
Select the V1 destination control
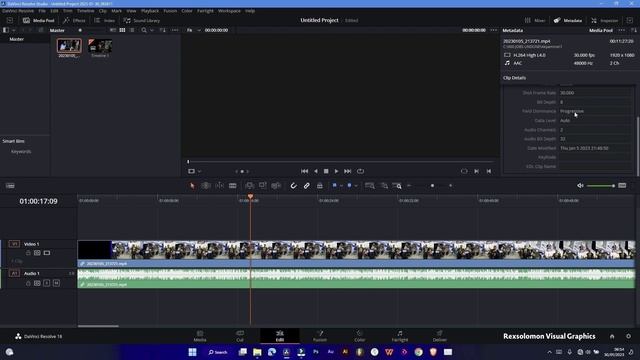14,244
